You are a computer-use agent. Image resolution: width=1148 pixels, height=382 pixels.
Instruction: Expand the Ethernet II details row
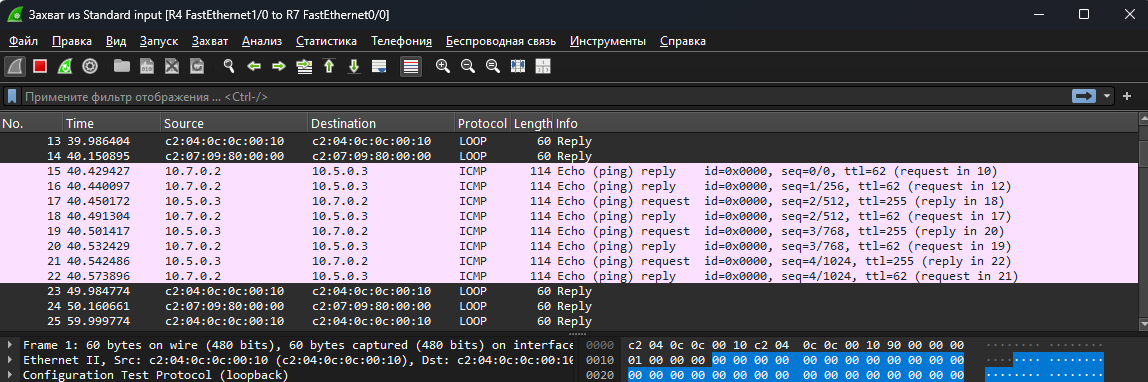coord(10,360)
